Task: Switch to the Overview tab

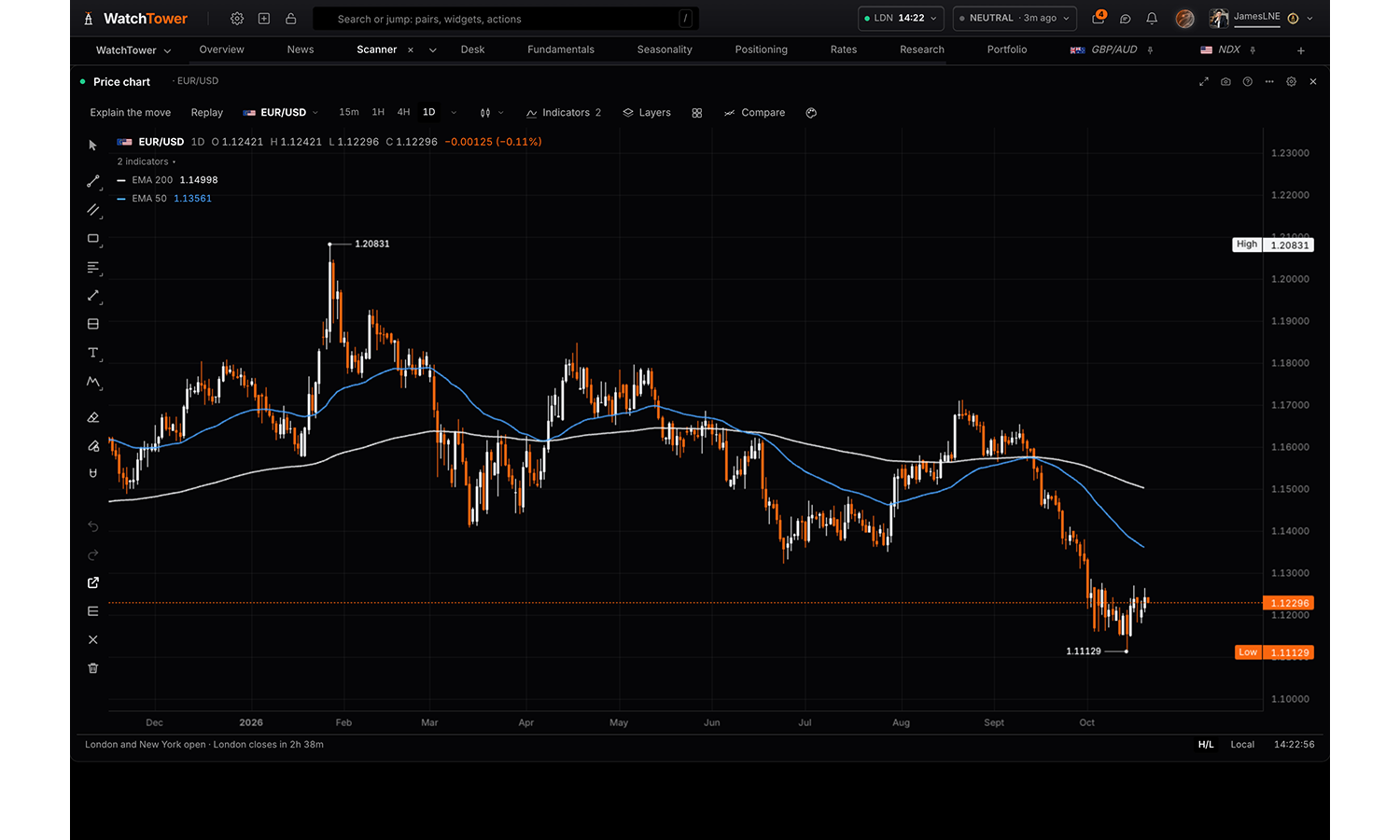Action: click(x=221, y=49)
